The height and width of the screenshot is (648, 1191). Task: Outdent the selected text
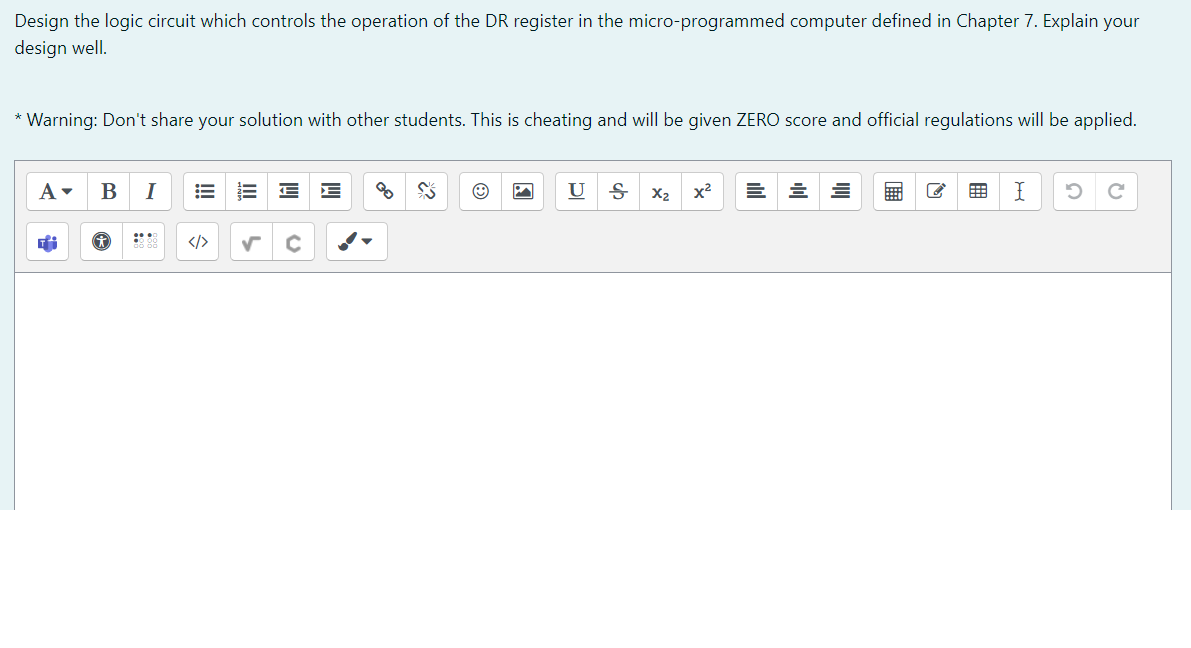(289, 191)
